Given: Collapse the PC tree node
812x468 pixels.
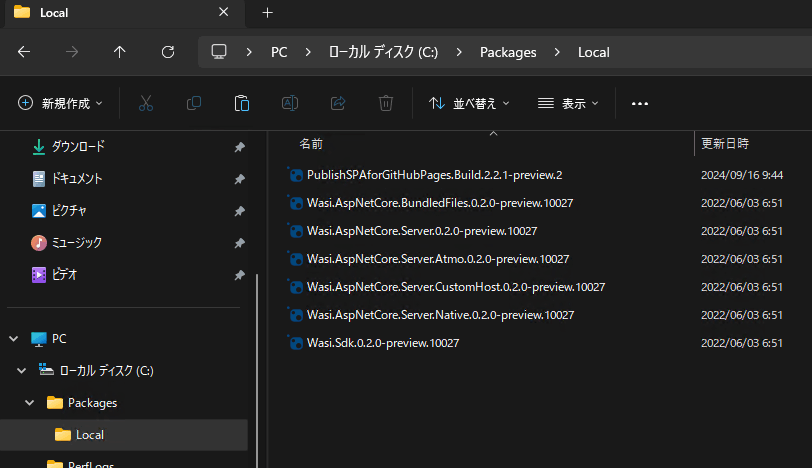Looking at the screenshot, I should (x=14, y=339).
